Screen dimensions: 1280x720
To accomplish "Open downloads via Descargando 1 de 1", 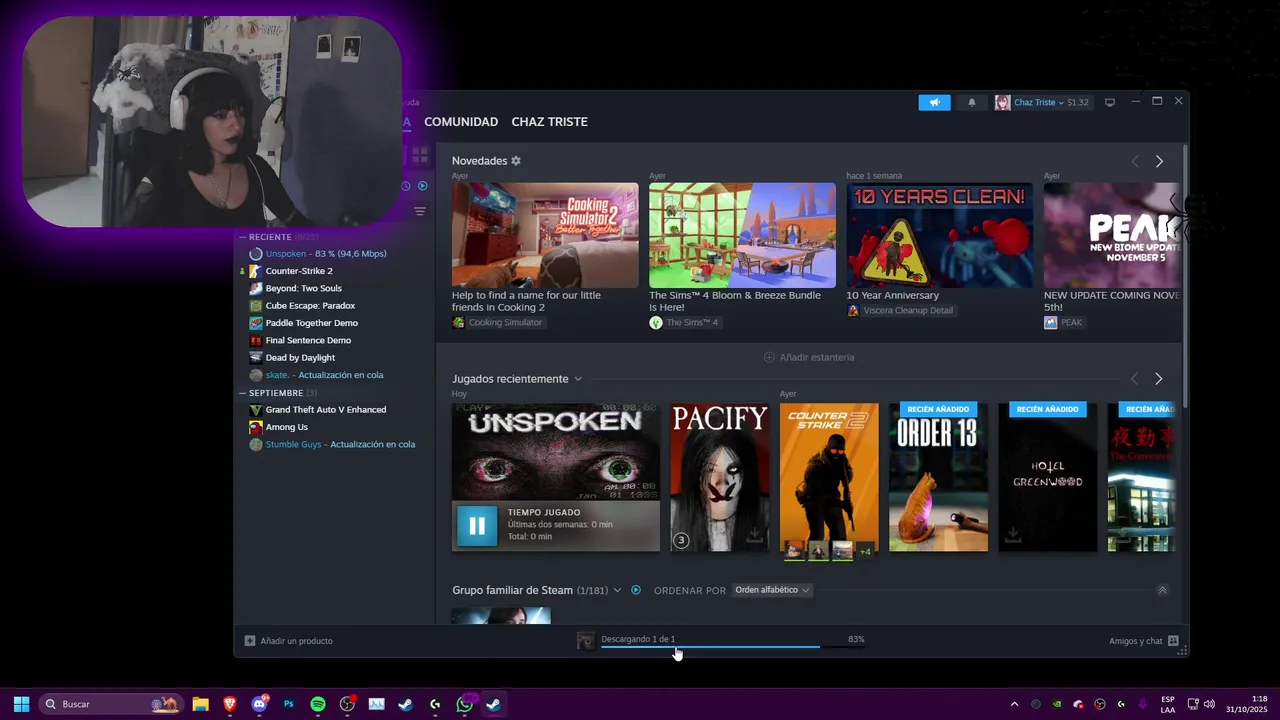I will coord(638,639).
